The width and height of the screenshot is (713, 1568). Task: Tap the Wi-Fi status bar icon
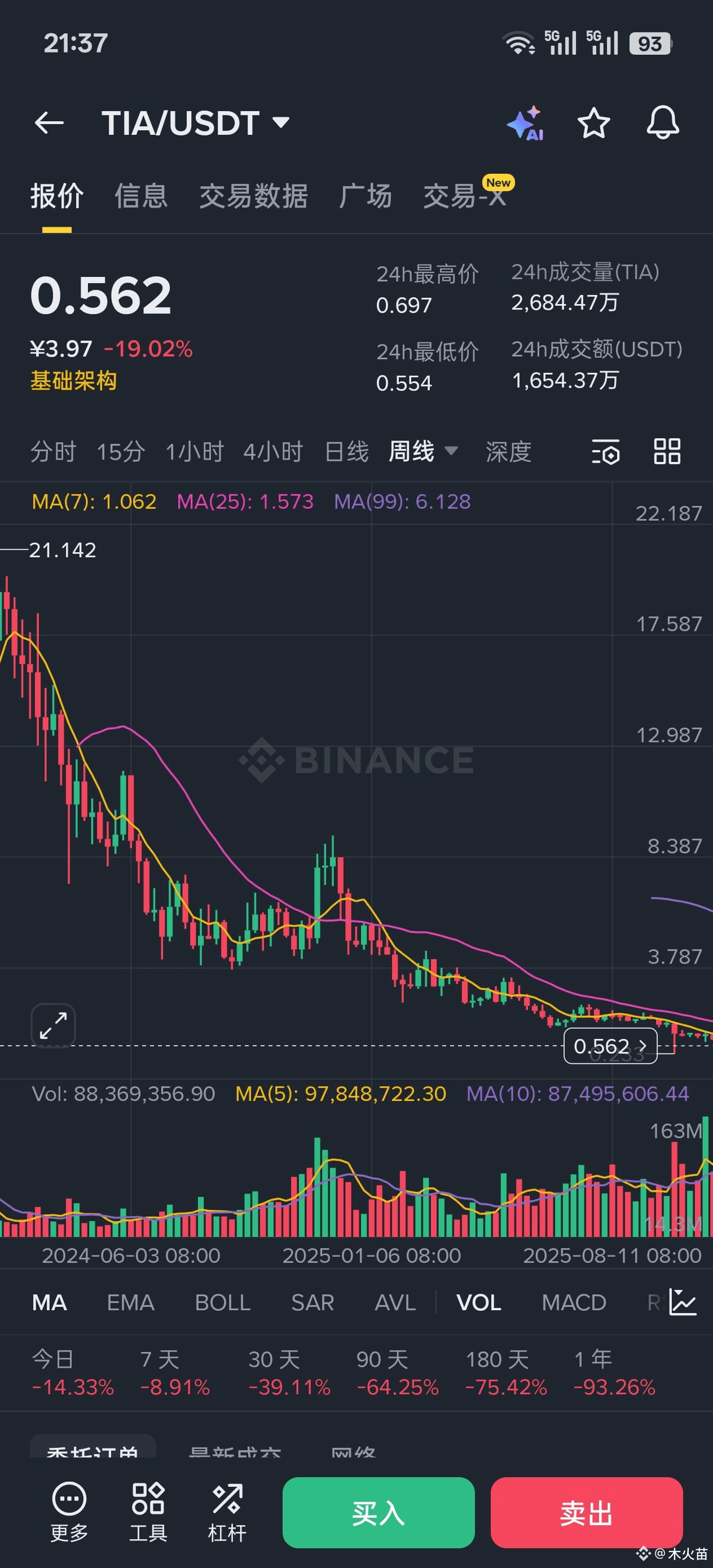[518, 43]
